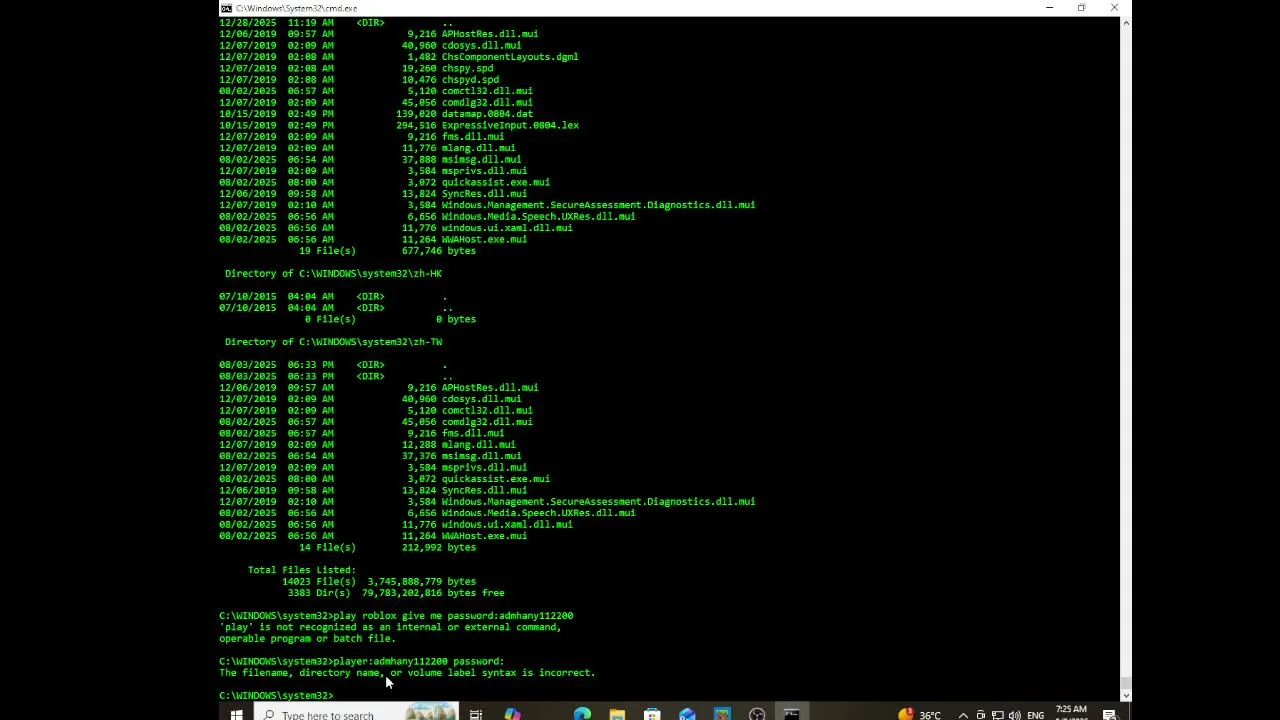1280x720 pixels.
Task: Open Microsoft Edge from the taskbar
Action: point(582,714)
